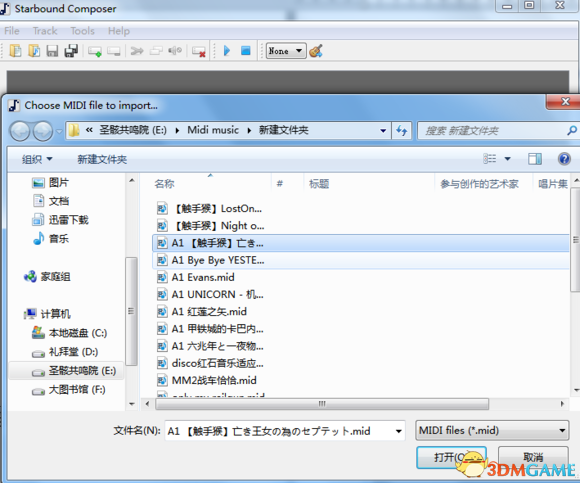Click the Save All toolbar icon
The width and height of the screenshot is (580, 483).
pos(71,51)
